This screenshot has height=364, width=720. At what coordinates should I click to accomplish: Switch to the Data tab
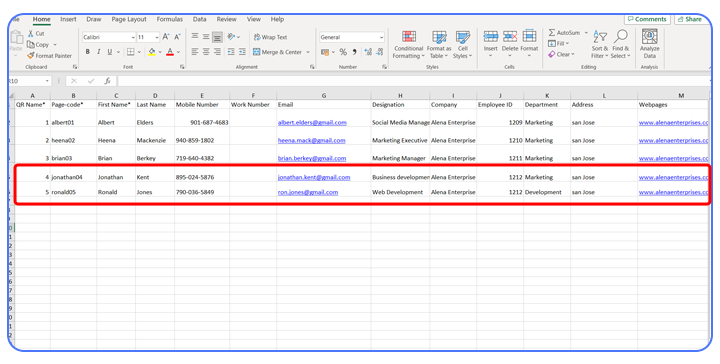tap(199, 19)
